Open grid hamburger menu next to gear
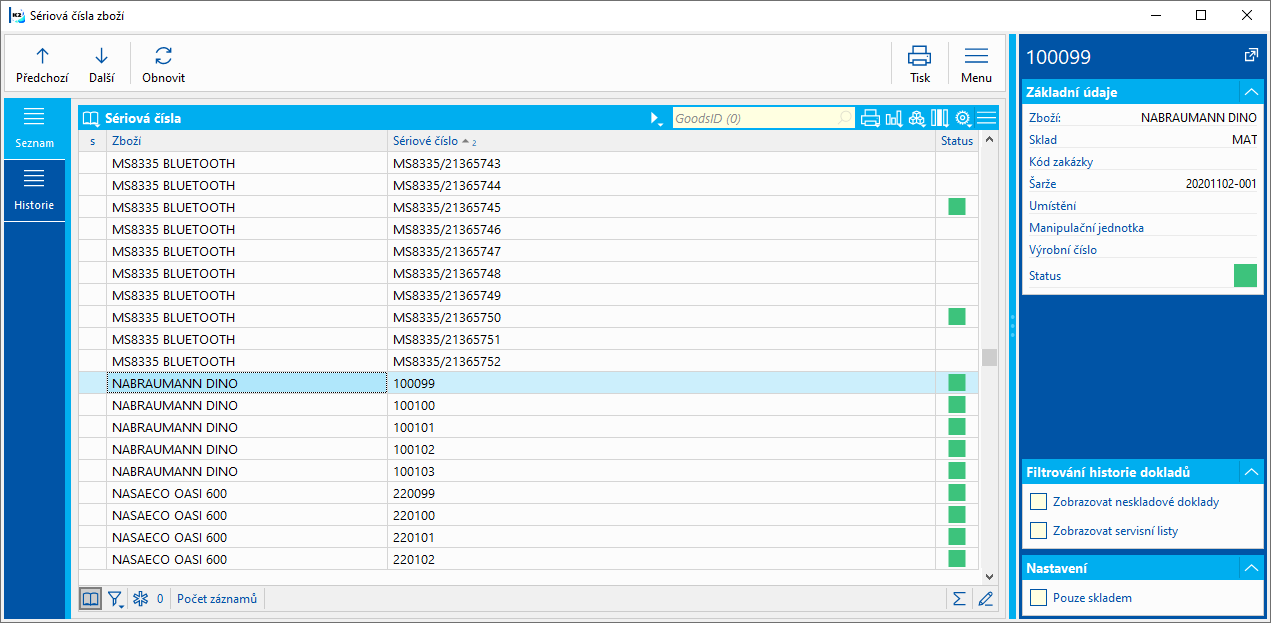Screen dimensions: 1271x623 (x=987, y=118)
